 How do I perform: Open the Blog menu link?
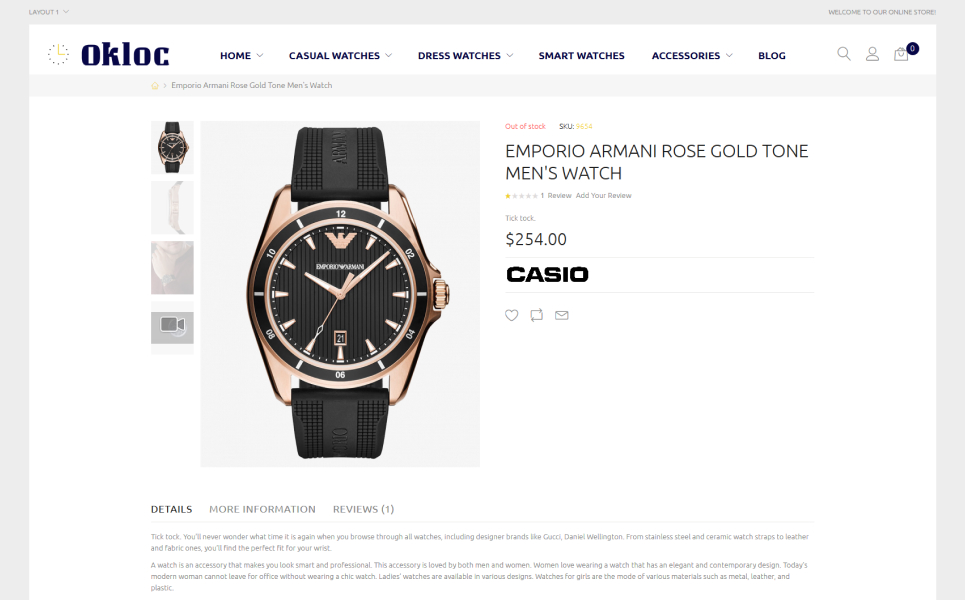771,56
